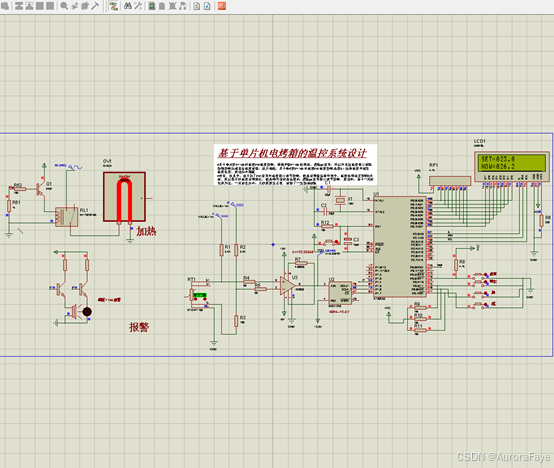Viewport: 554px width, 468px height.
Task: Launch the orange PCB layout icon
Action: 222,6
